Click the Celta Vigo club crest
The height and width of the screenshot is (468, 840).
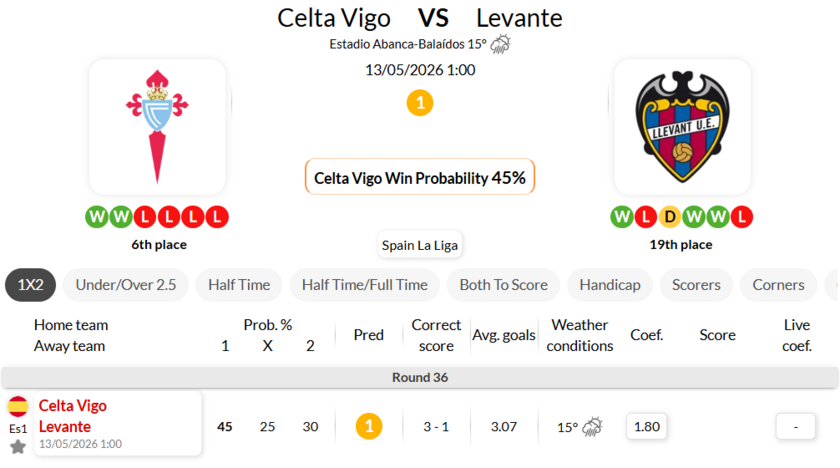pos(157,127)
